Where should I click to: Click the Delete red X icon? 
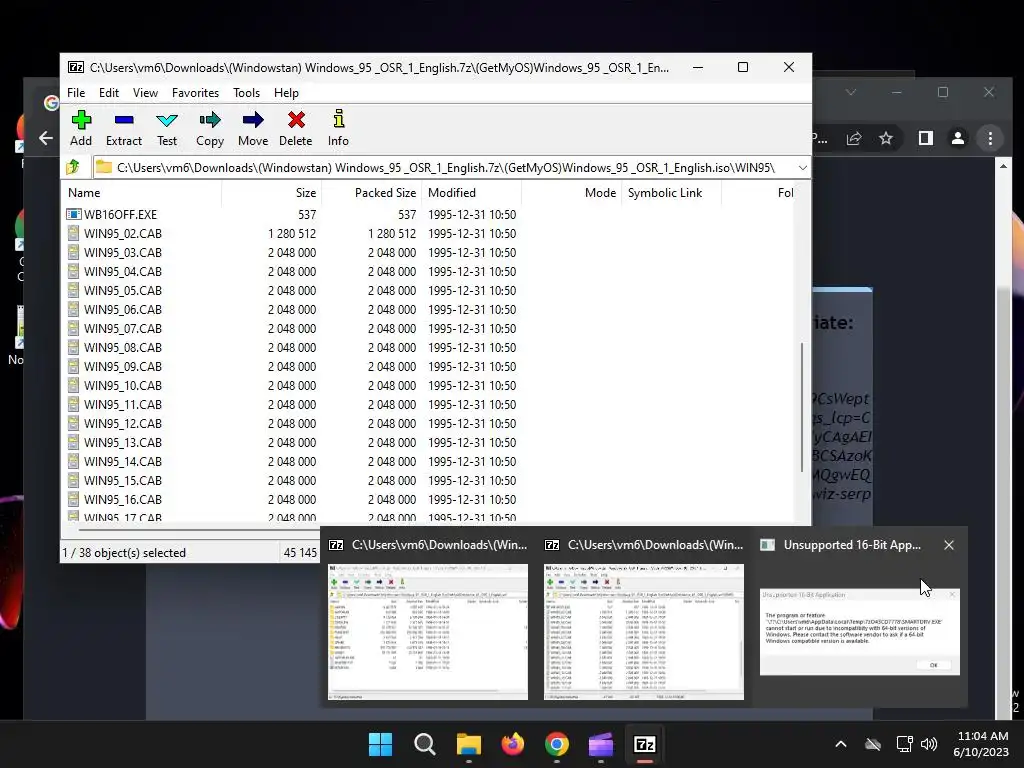(x=296, y=120)
